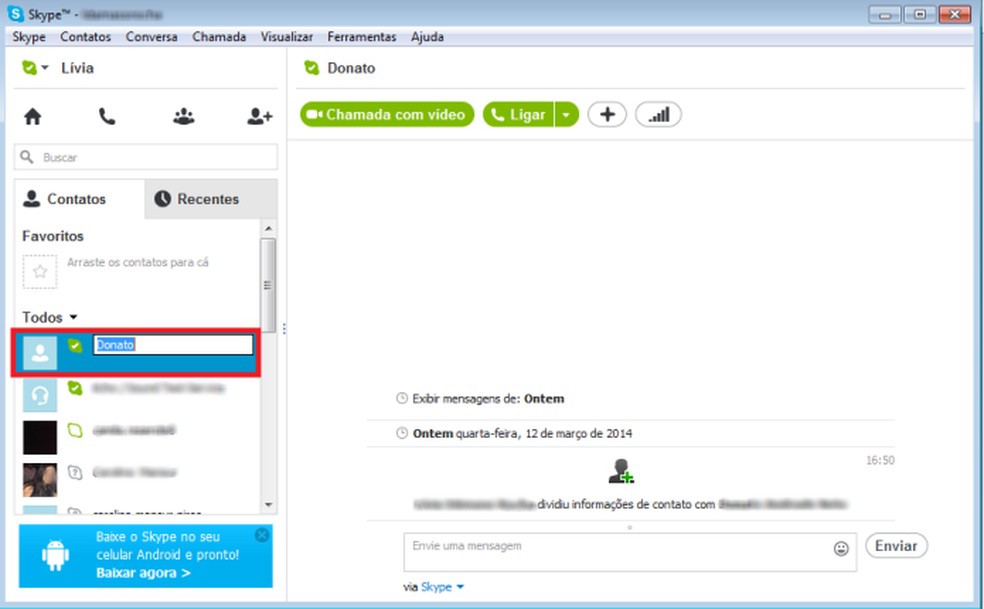Click the plus icon to add people

(x=607, y=113)
